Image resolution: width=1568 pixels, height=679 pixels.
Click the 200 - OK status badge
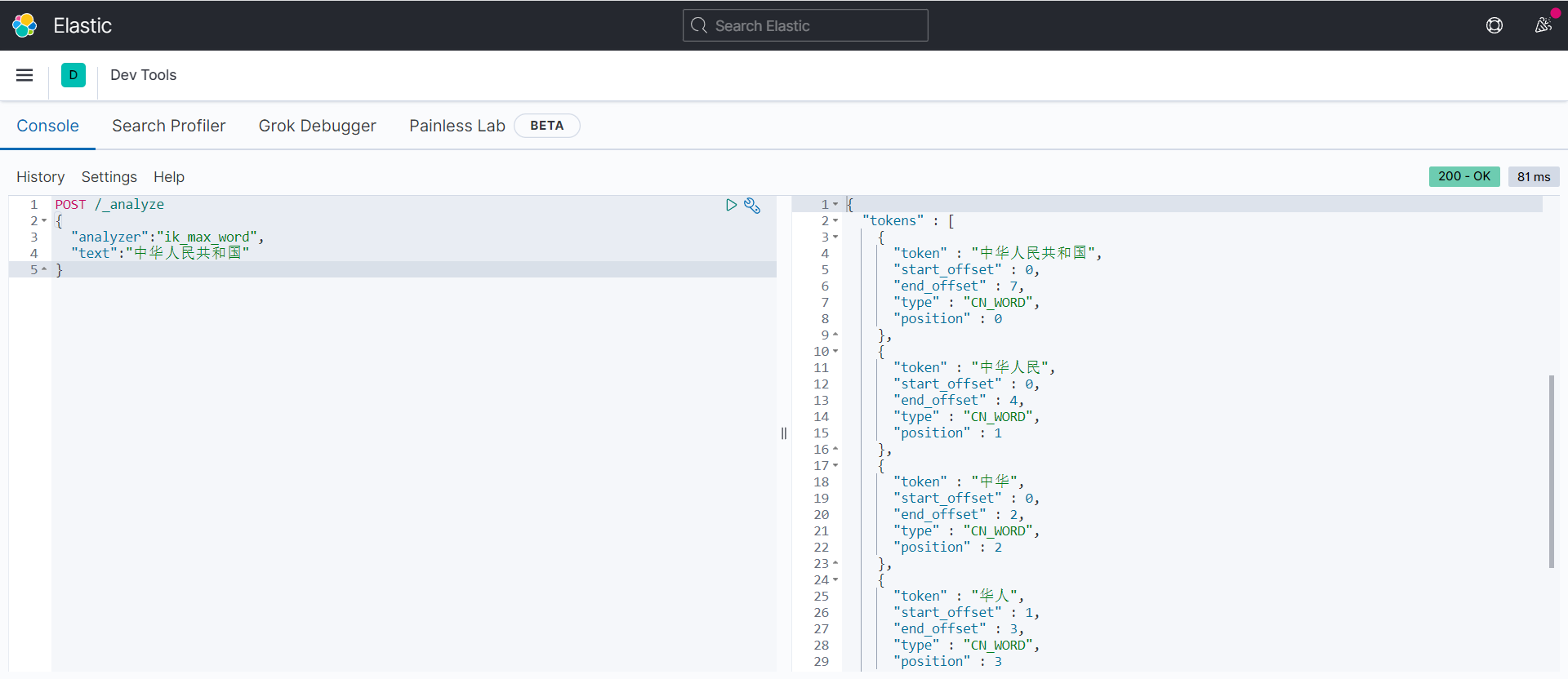[x=1464, y=176]
